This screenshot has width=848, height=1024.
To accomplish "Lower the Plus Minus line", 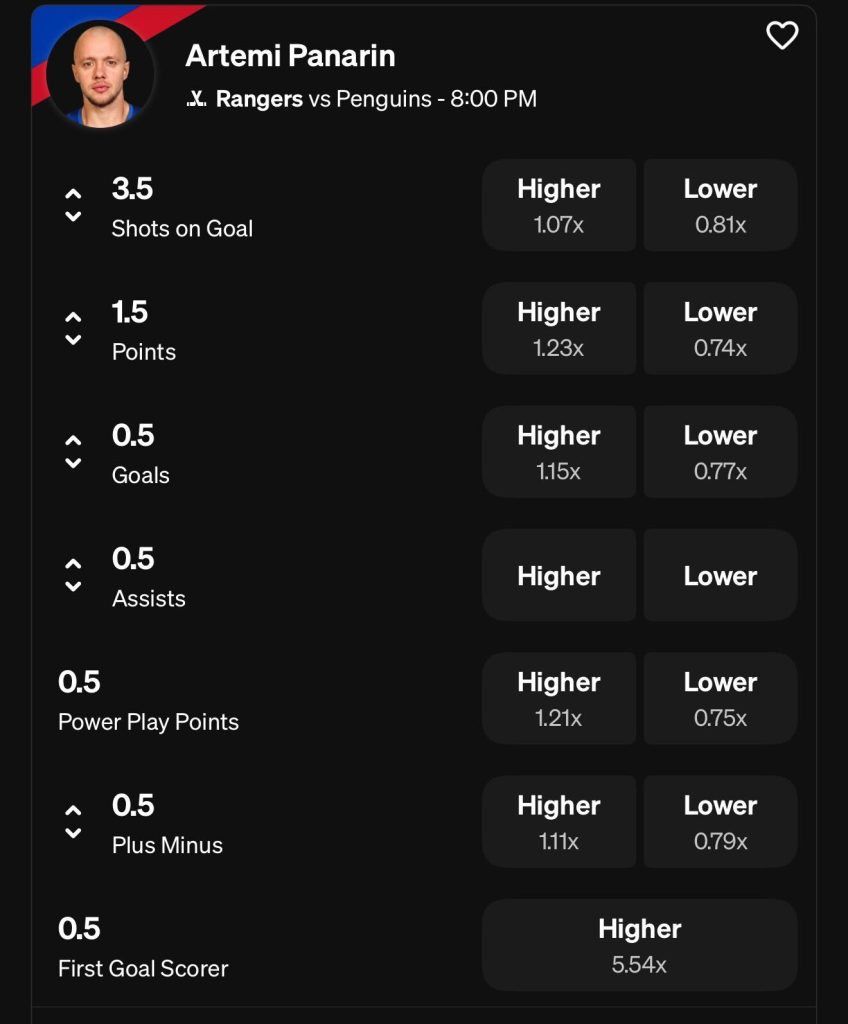I will pyautogui.click(x=73, y=833).
